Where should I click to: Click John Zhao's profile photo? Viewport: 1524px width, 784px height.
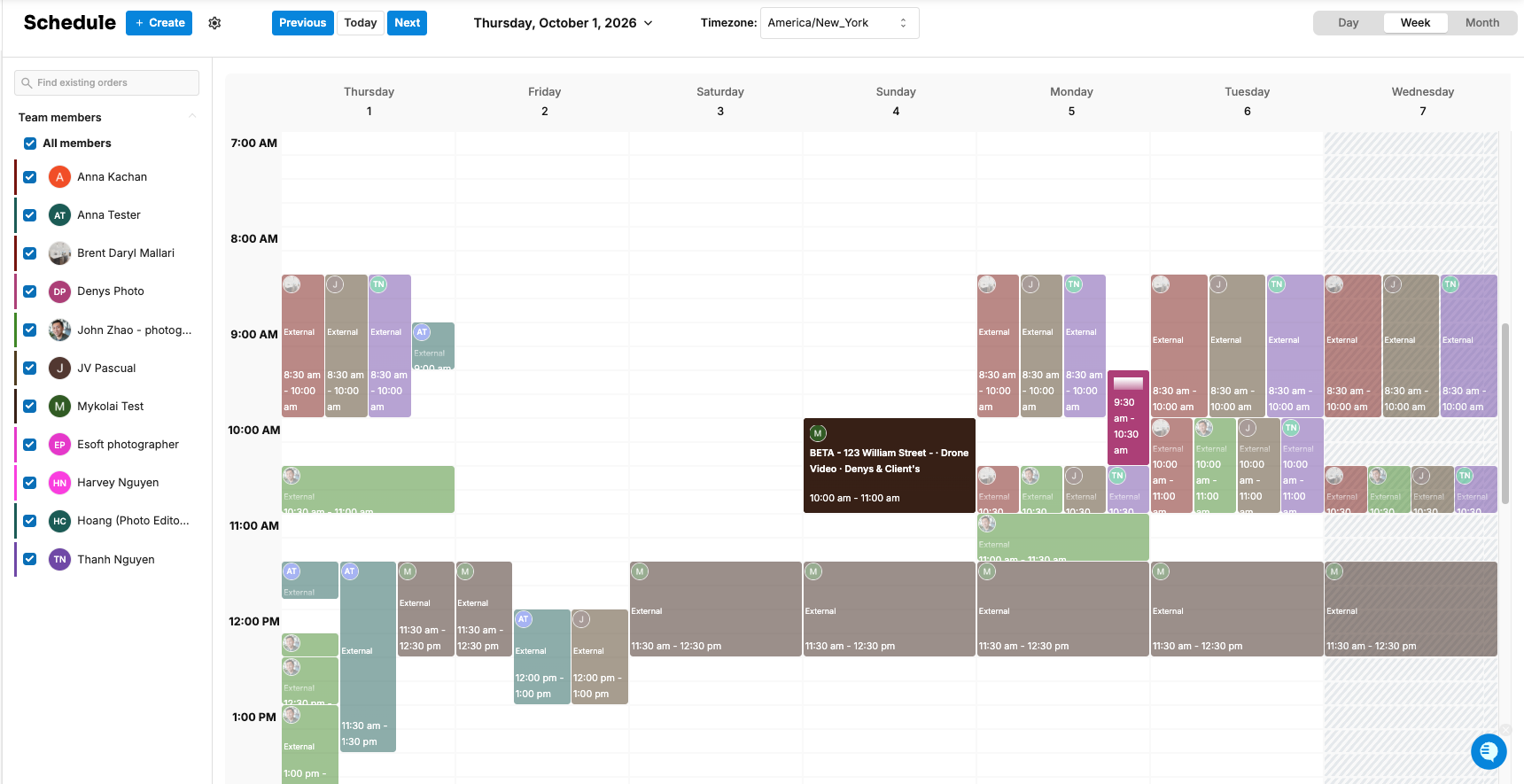coord(59,330)
